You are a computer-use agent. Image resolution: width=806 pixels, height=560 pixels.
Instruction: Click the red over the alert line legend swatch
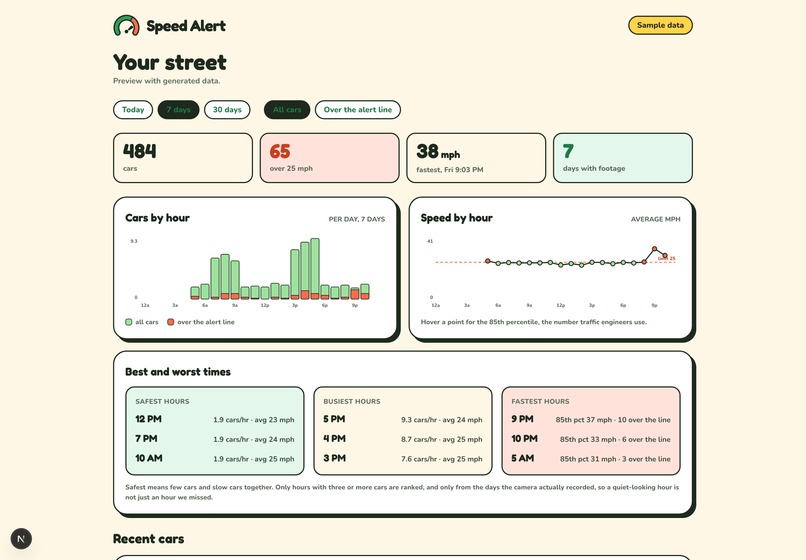171,322
